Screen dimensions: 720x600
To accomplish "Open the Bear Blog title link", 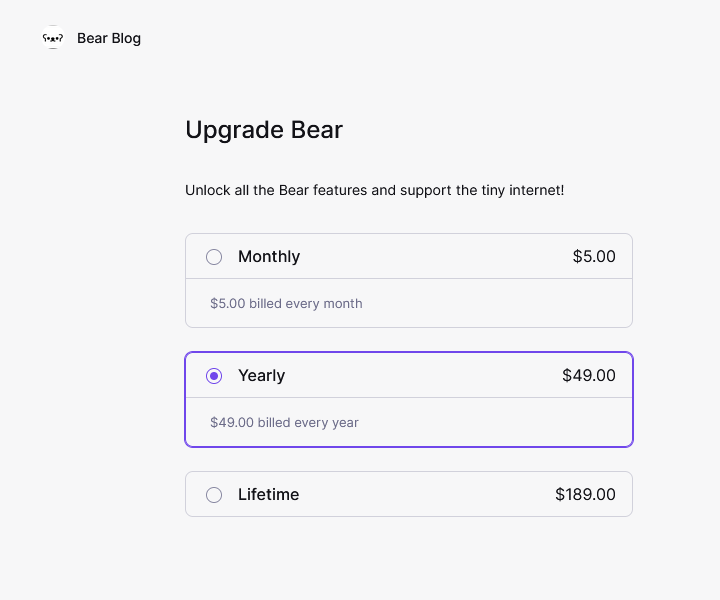I will pyautogui.click(x=109, y=38).
